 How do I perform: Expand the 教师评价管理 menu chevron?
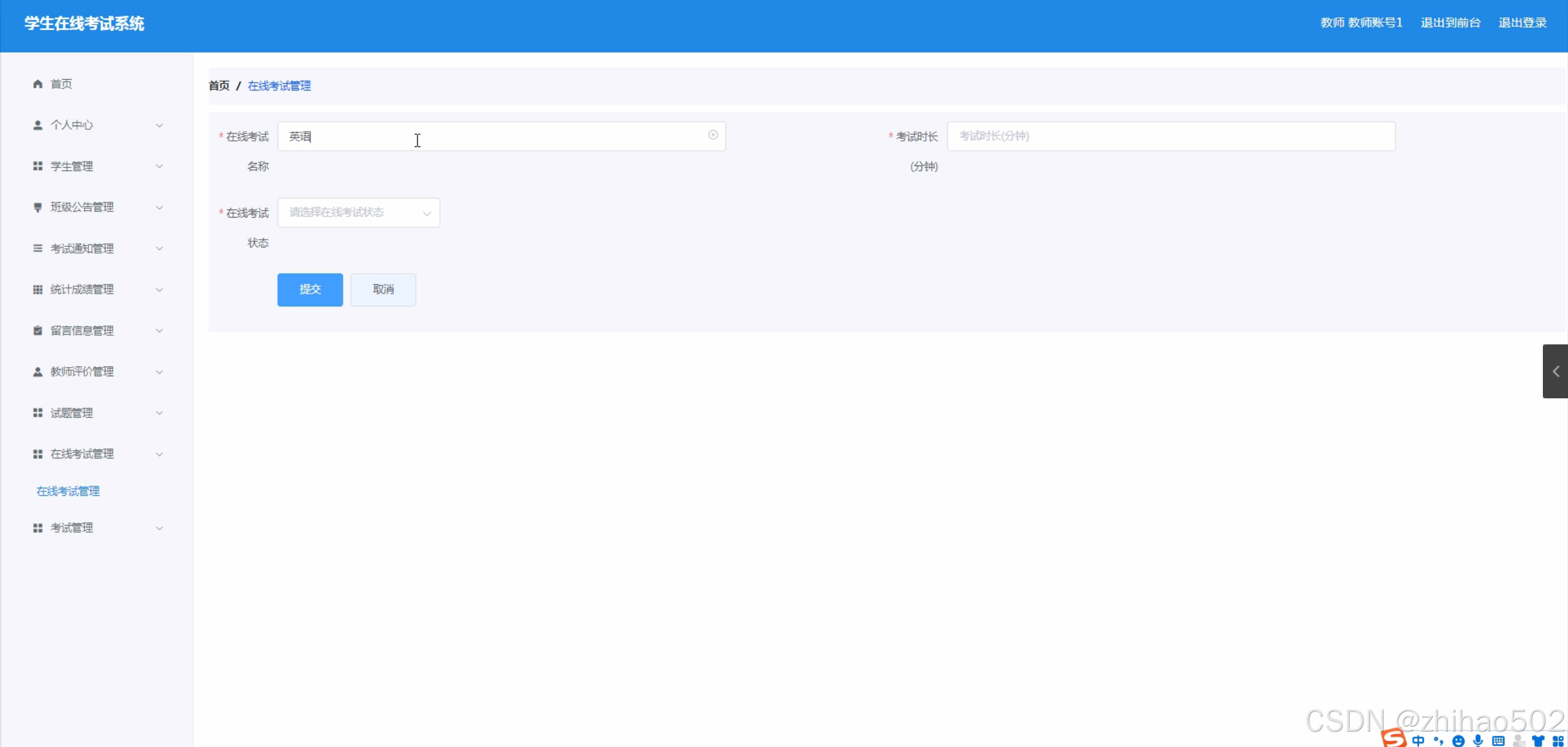tap(159, 372)
